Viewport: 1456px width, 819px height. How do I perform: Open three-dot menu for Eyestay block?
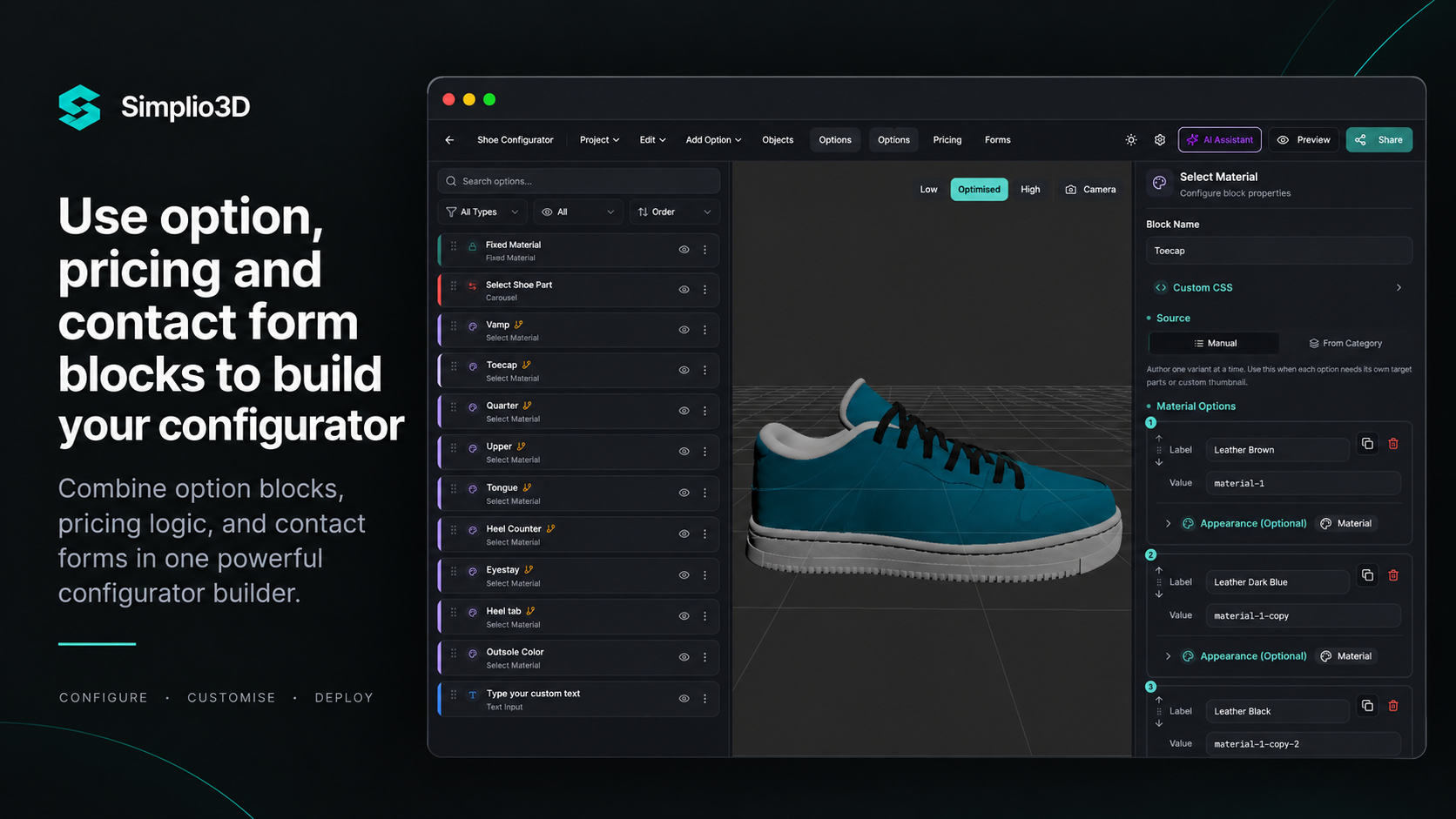705,575
